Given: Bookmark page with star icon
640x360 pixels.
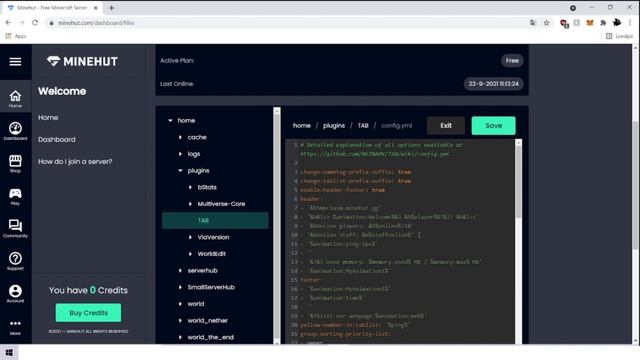Looking at the screenshot, I should click(x=547, y=23).
